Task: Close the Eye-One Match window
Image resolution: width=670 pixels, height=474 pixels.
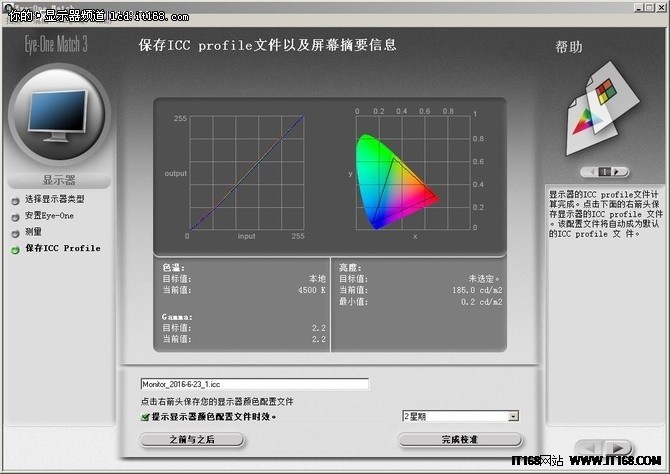Action: (661, 7)
